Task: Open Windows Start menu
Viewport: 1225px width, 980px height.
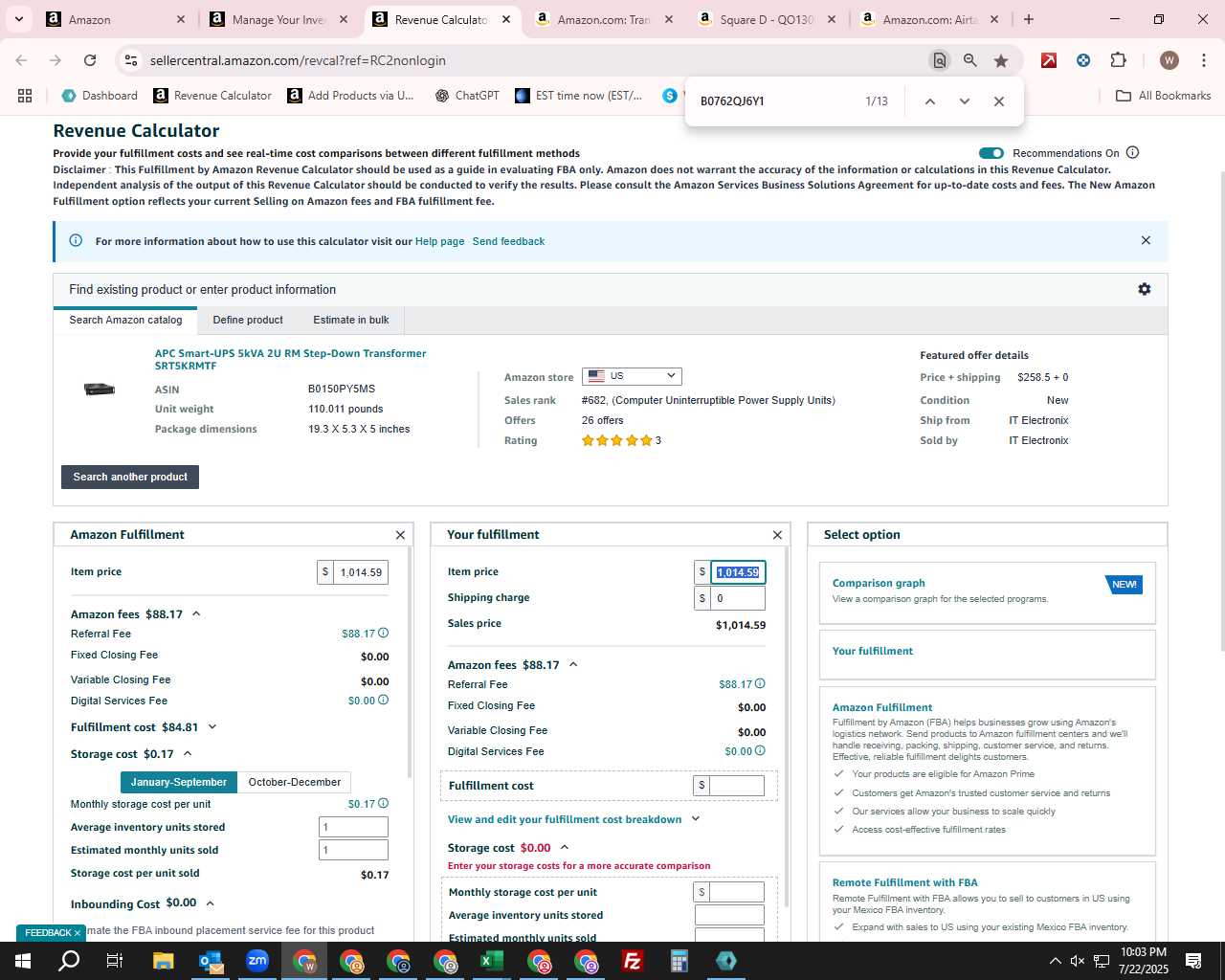Action: [x=23, y=961]
